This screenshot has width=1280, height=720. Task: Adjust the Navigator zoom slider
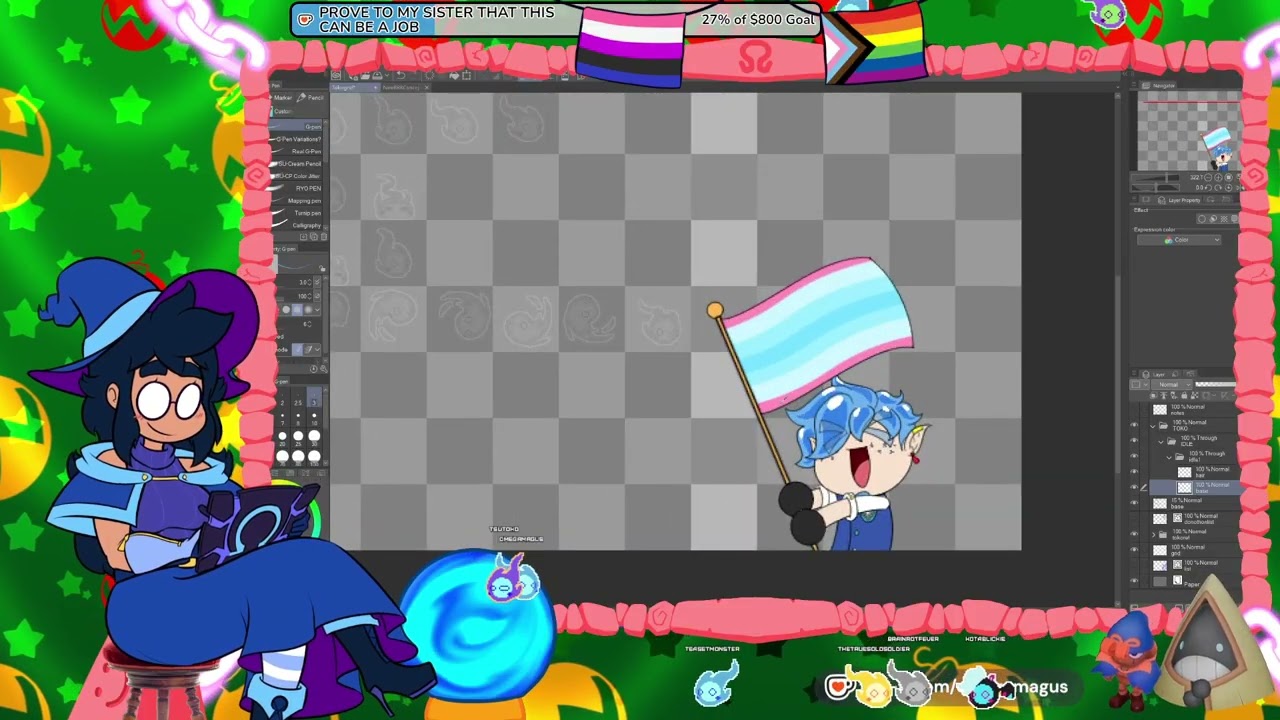[1156, 177]
